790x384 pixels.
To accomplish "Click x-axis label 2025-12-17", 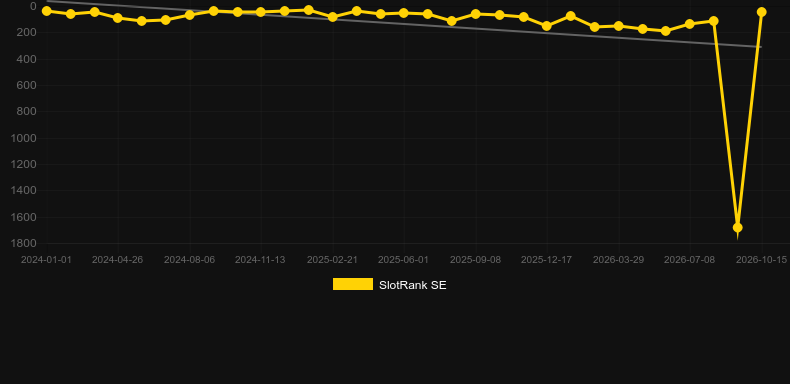I will 547,260.
